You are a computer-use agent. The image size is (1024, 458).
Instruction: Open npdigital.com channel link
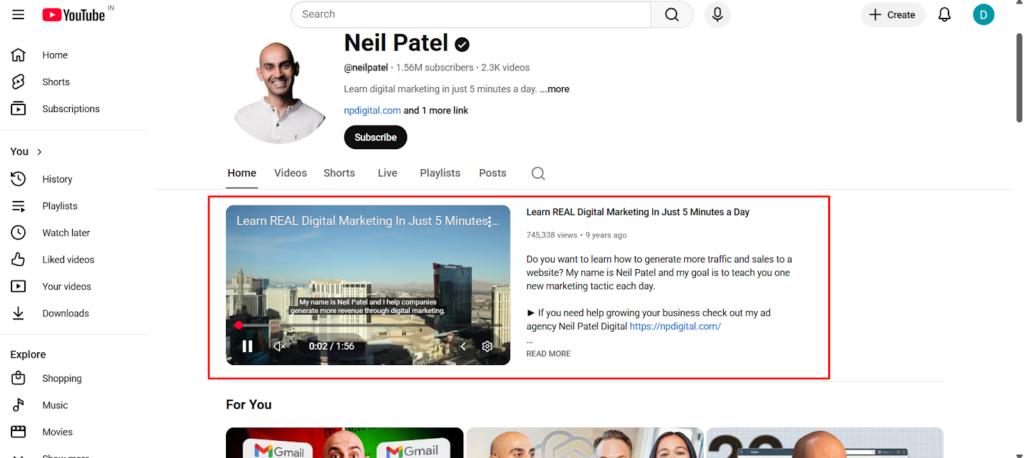coord(372,110)
